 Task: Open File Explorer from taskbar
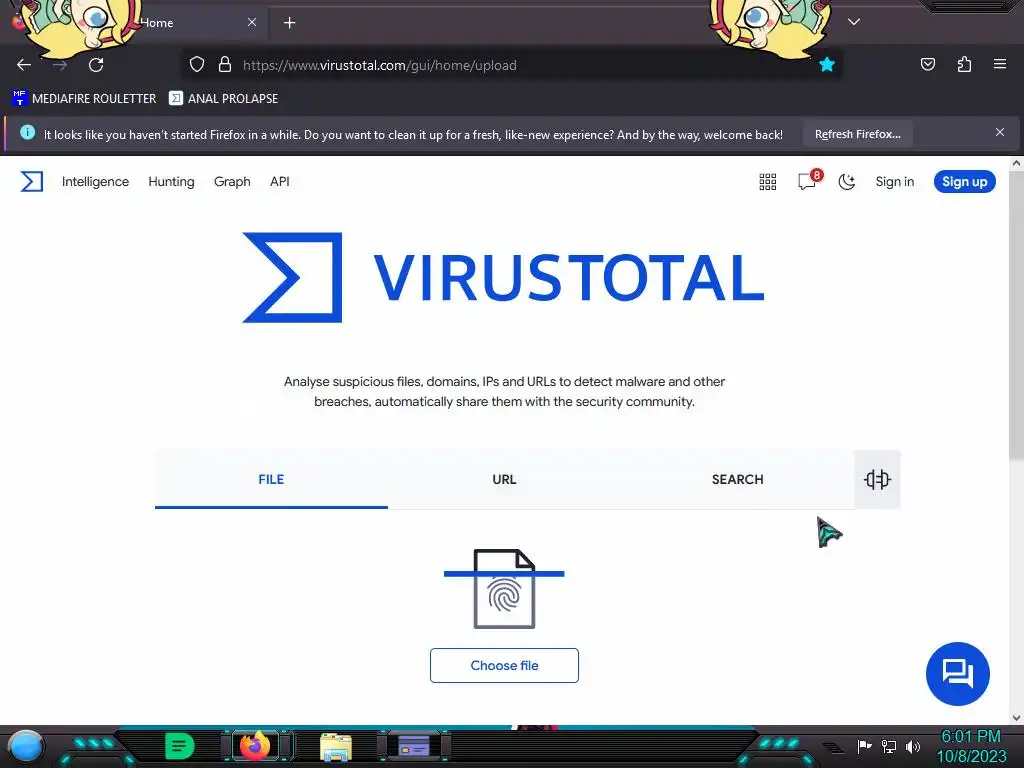[336, 747]
